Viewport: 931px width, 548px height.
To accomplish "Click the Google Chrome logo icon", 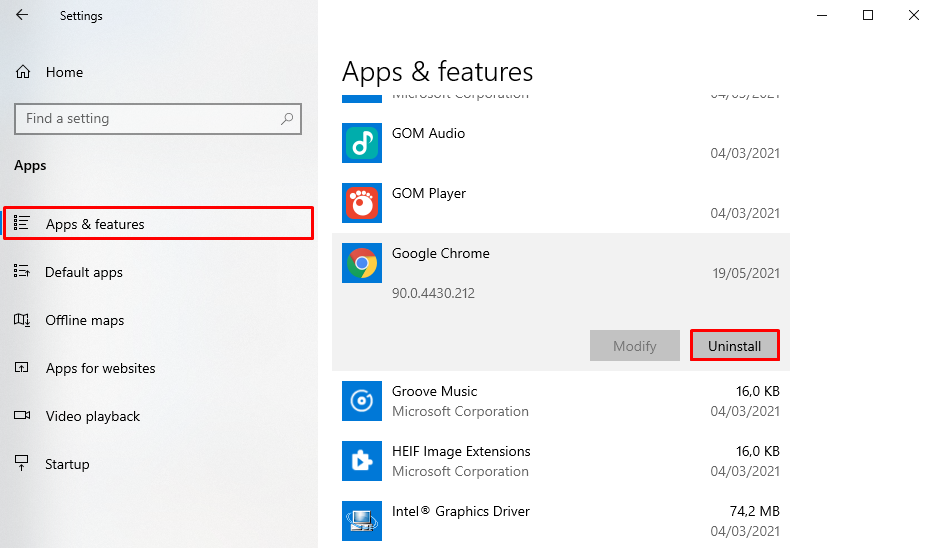I will [362, 263].
